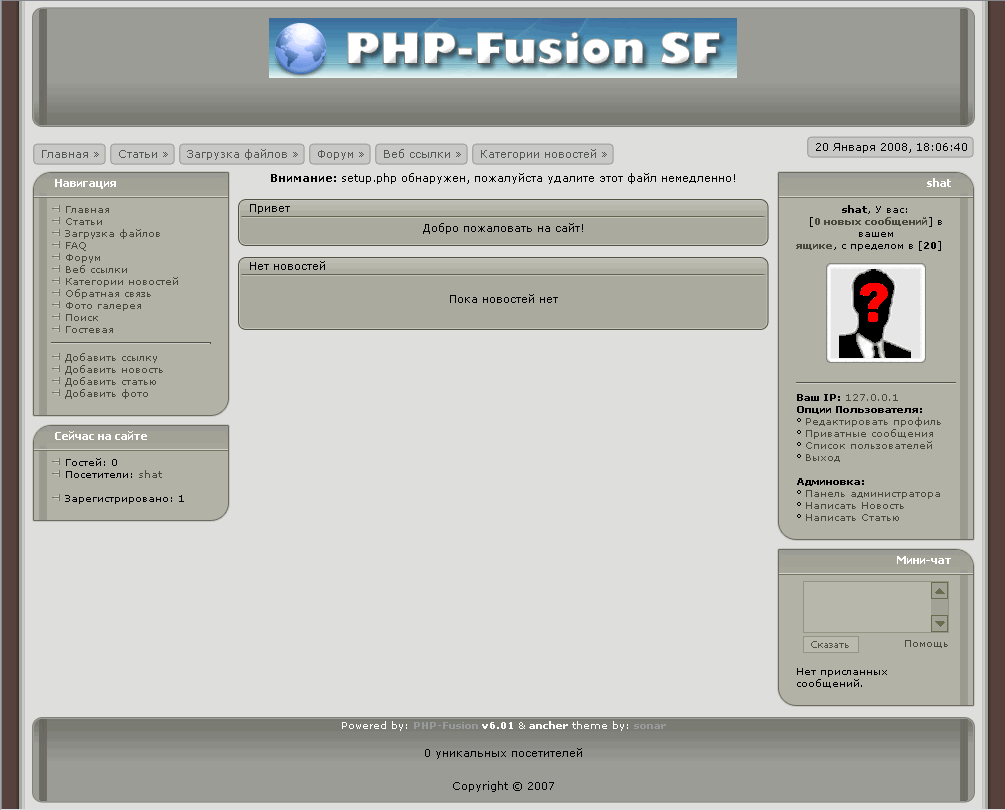The image size is (1005, 810).
Task: Click the Написать Статью admin link
Action: (852, 518)
